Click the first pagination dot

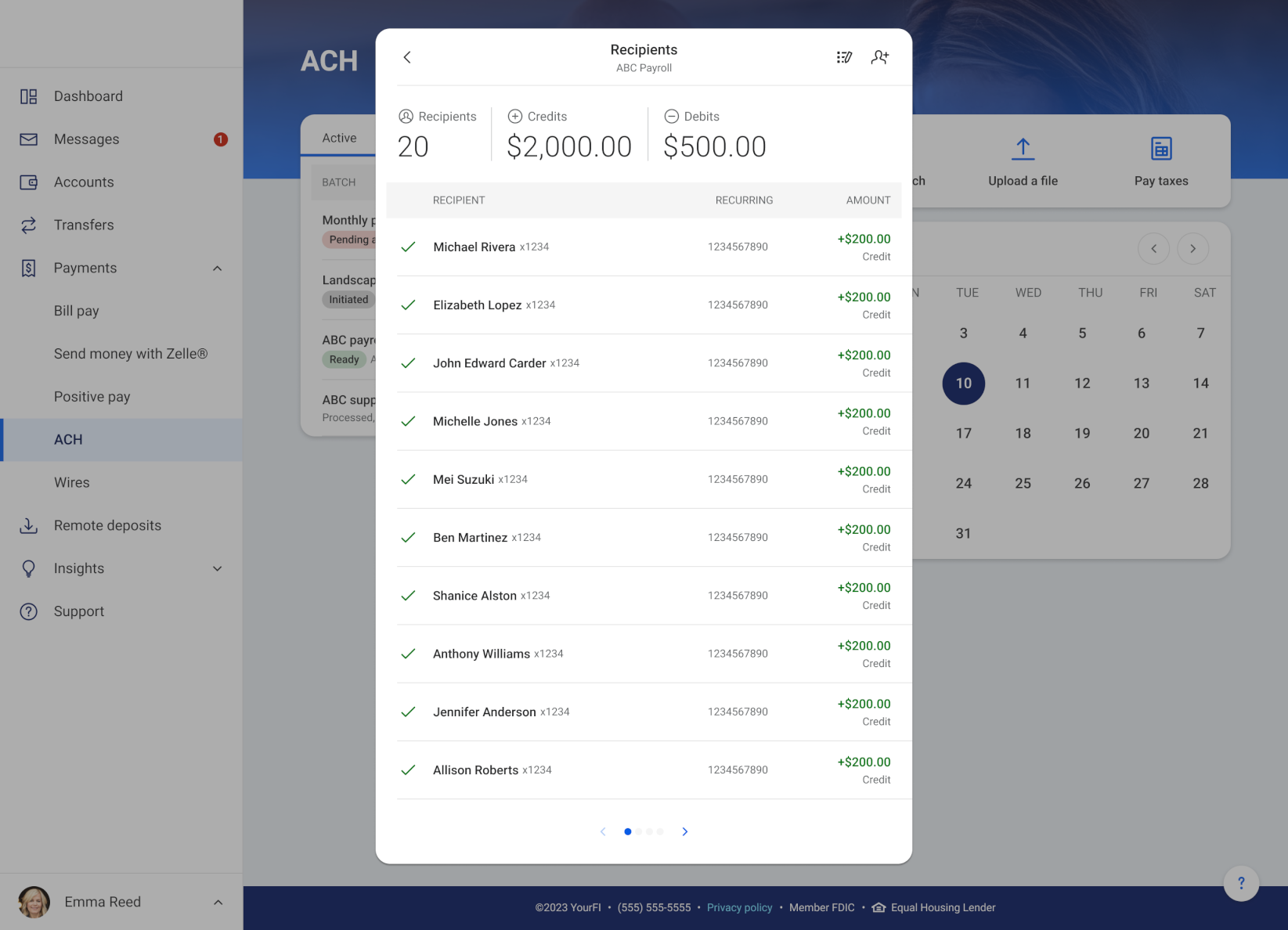tap(628, 831)
